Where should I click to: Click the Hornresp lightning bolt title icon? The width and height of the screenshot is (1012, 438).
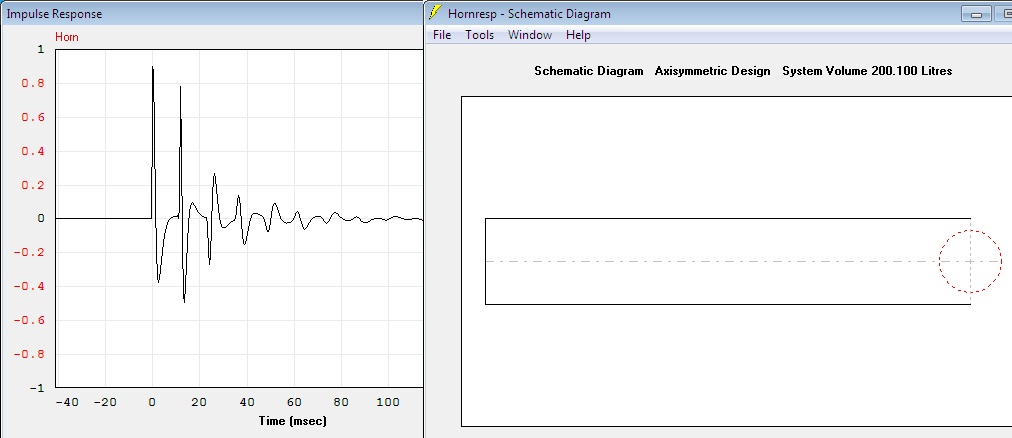pyautogui.click(x=436, y=13)
